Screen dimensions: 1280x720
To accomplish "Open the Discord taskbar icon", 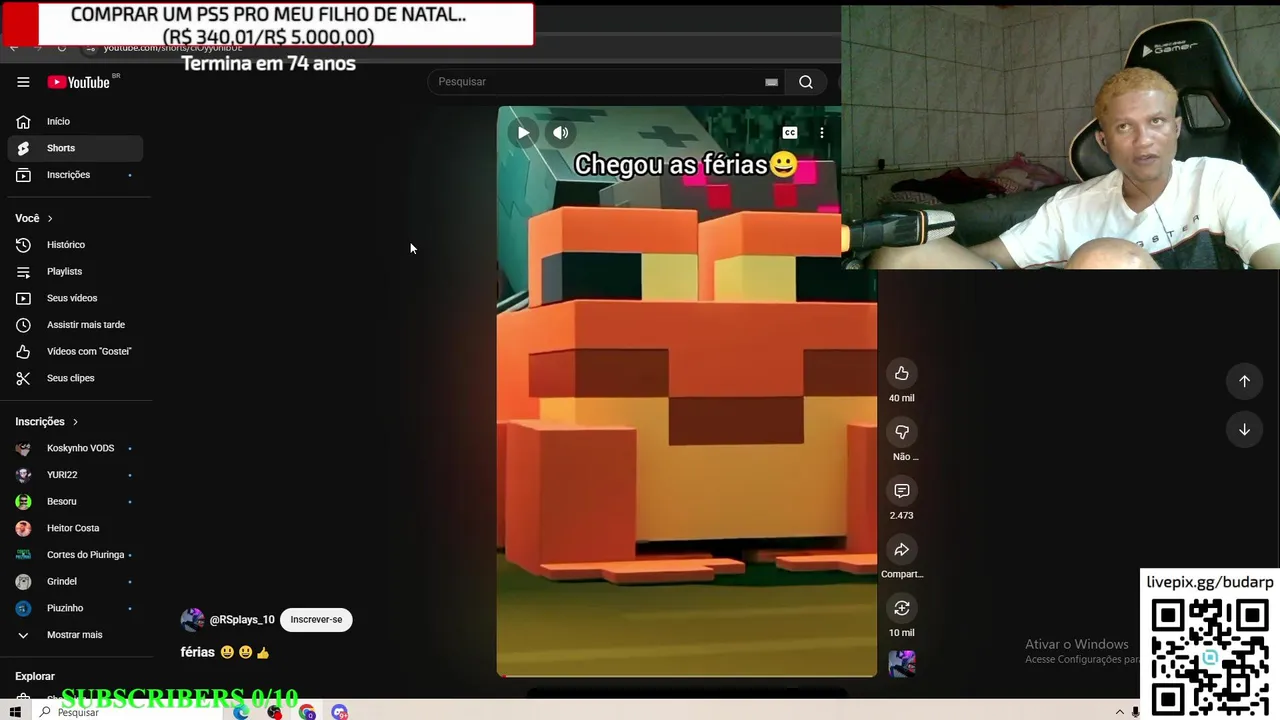I will click(340, 712).
